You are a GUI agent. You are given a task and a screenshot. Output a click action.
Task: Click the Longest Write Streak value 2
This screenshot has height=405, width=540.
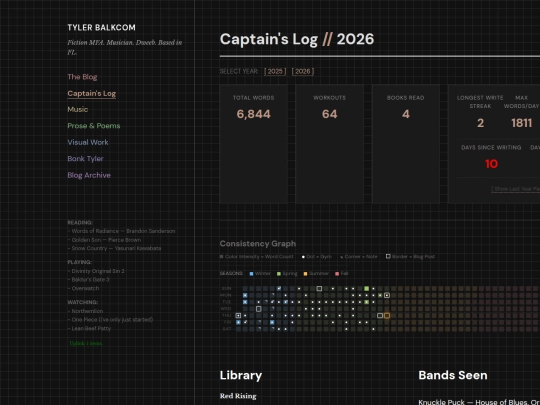(x=480, y=123)
